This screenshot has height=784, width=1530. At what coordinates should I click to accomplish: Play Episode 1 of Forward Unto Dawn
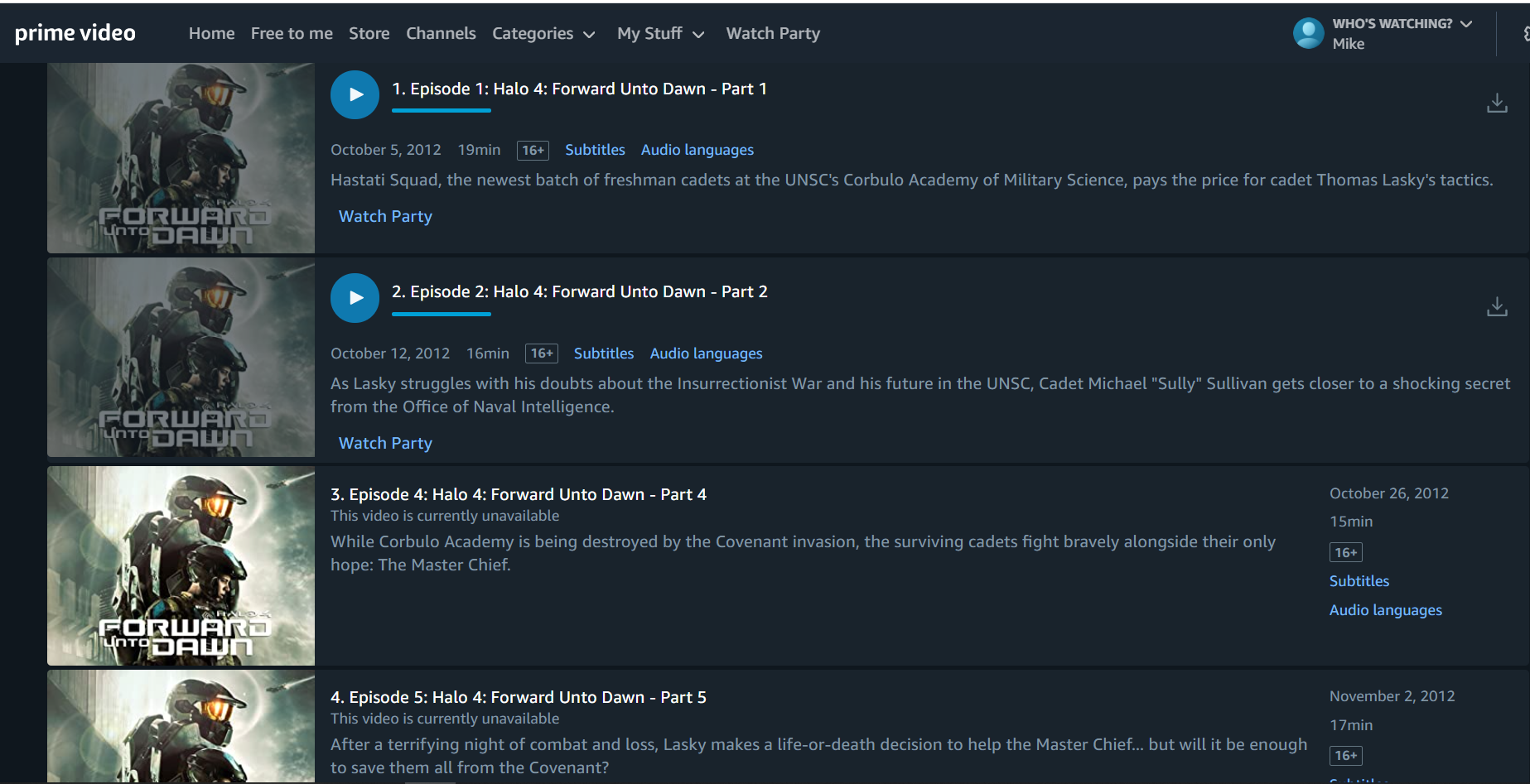355,94
